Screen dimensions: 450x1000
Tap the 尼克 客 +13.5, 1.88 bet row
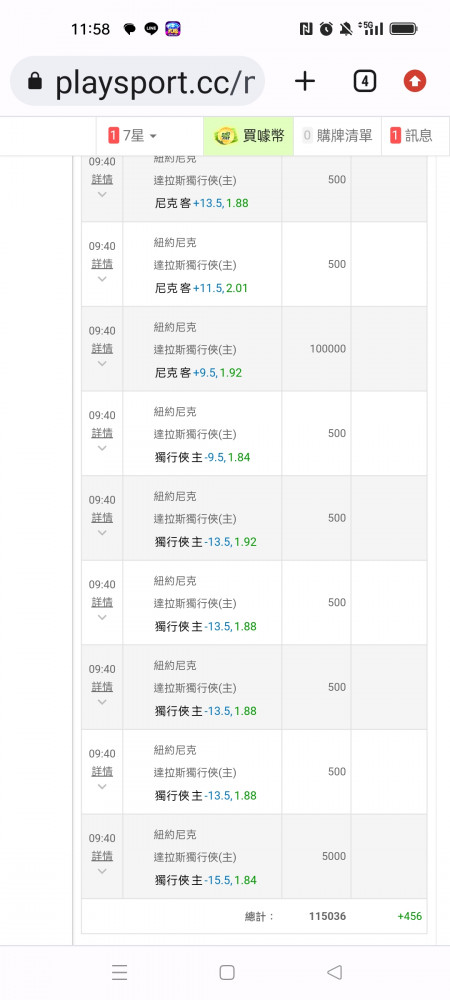pos(254,189)
